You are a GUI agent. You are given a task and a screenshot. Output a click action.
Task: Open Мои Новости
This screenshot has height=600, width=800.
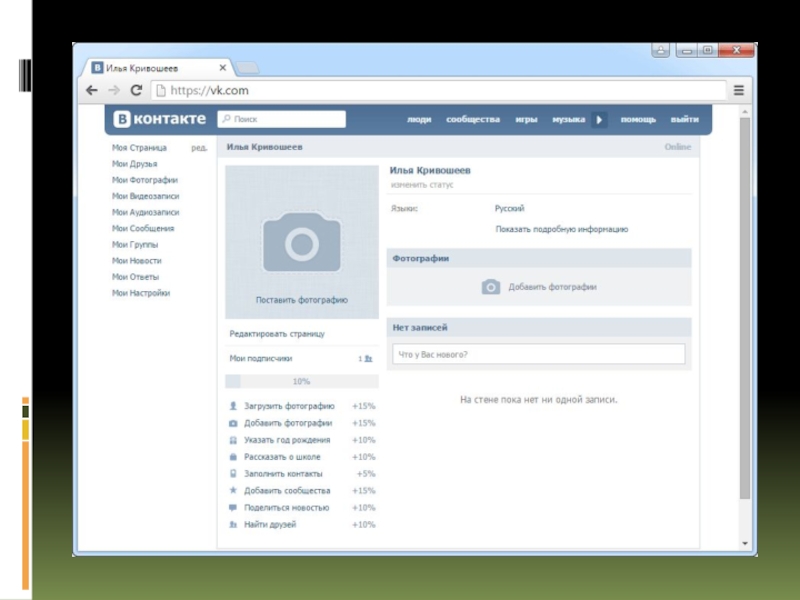pos(137,261)
